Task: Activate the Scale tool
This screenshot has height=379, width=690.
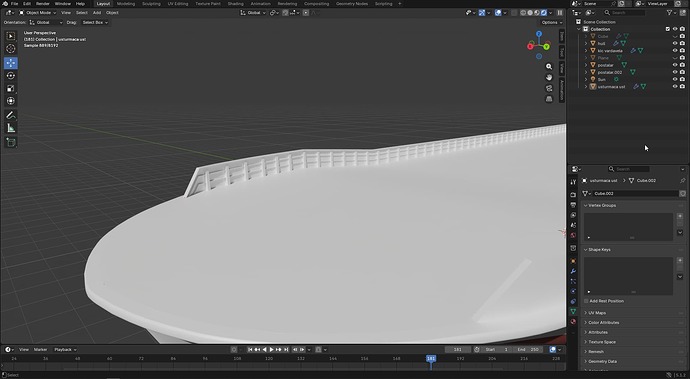Action: [x=11, y=88]
